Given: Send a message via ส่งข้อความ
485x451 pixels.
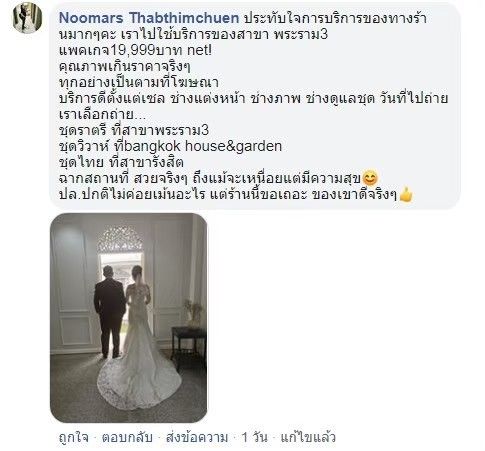Looking at the screenshot, I should [x=197, y=437].
